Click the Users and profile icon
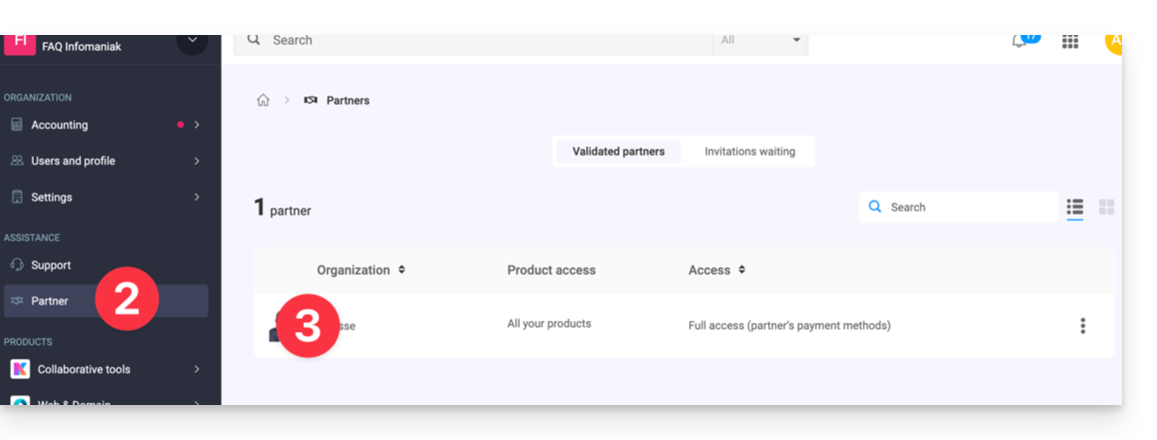 coord(17,161)
